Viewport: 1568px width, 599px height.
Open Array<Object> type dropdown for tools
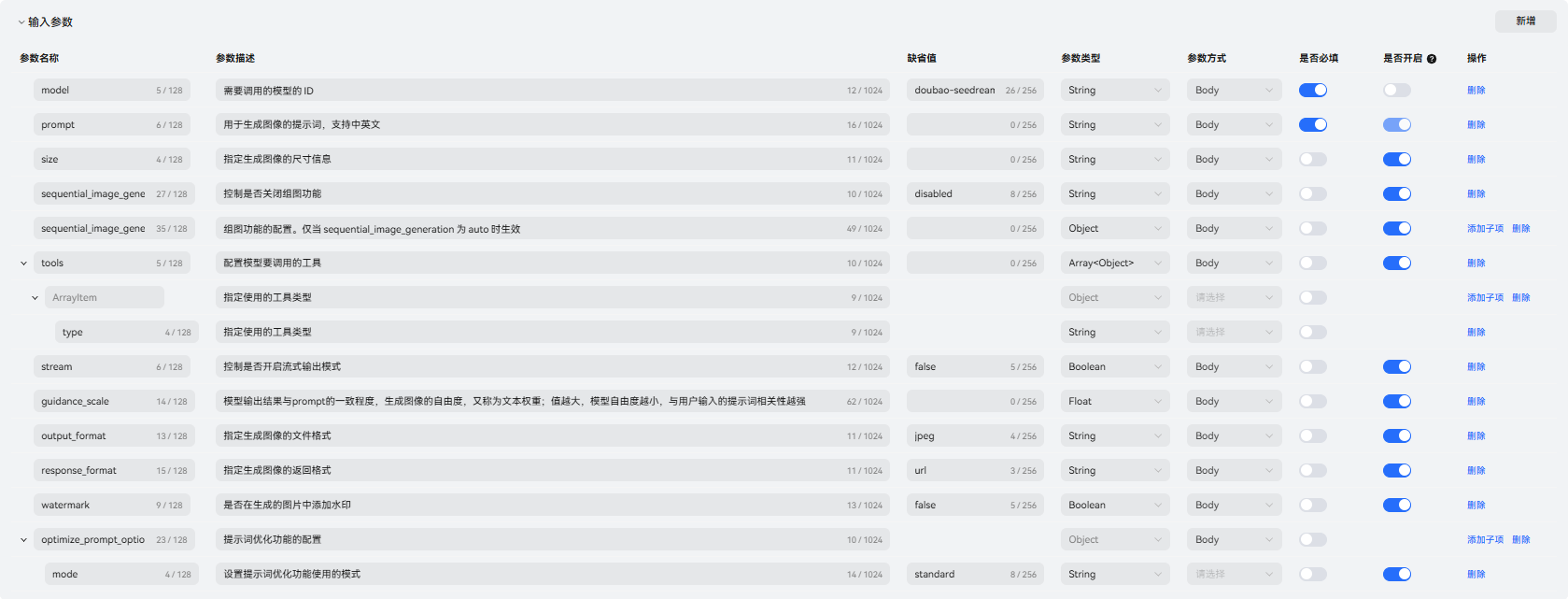(x=1115, y=264)
